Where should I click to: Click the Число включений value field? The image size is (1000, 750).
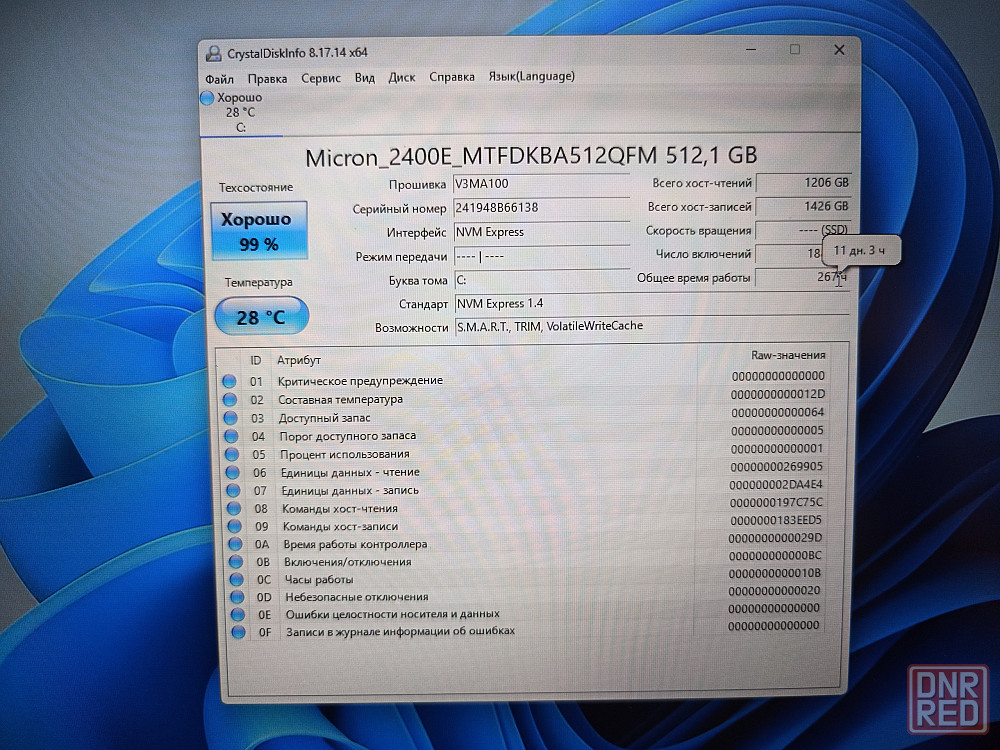[790, 253]
